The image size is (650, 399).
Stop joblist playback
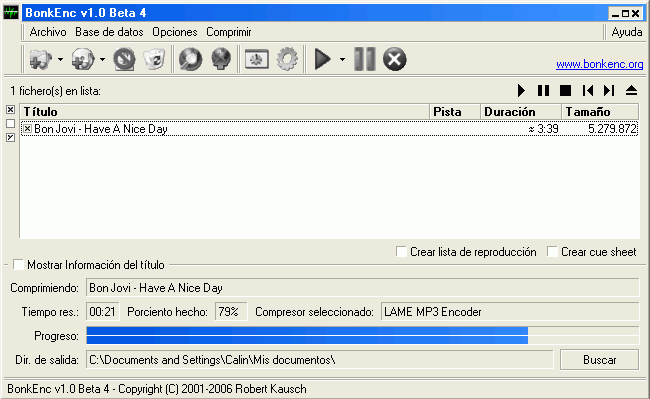pos(565,91)
